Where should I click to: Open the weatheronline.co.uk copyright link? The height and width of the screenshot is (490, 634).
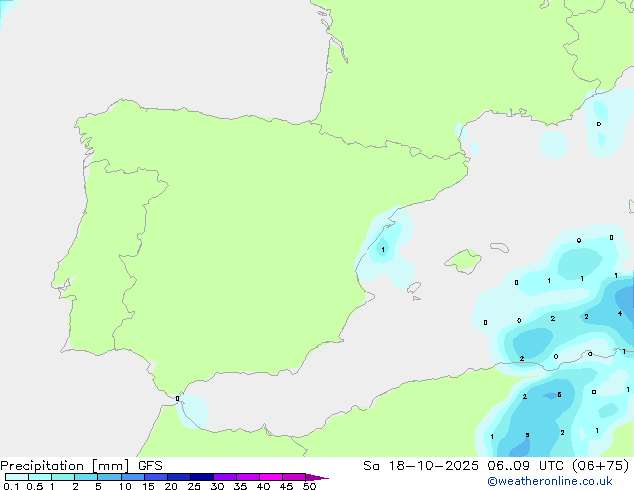pos(550,481)
